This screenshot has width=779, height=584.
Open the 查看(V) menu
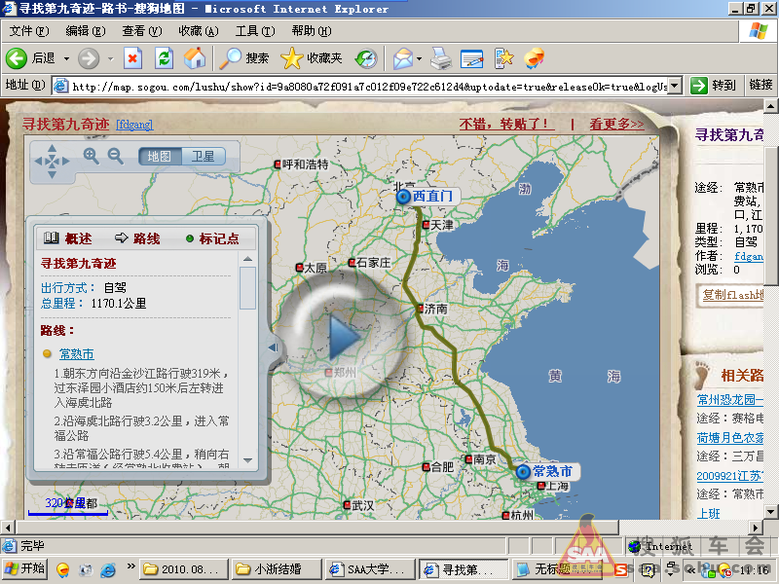tap(142, 31)
